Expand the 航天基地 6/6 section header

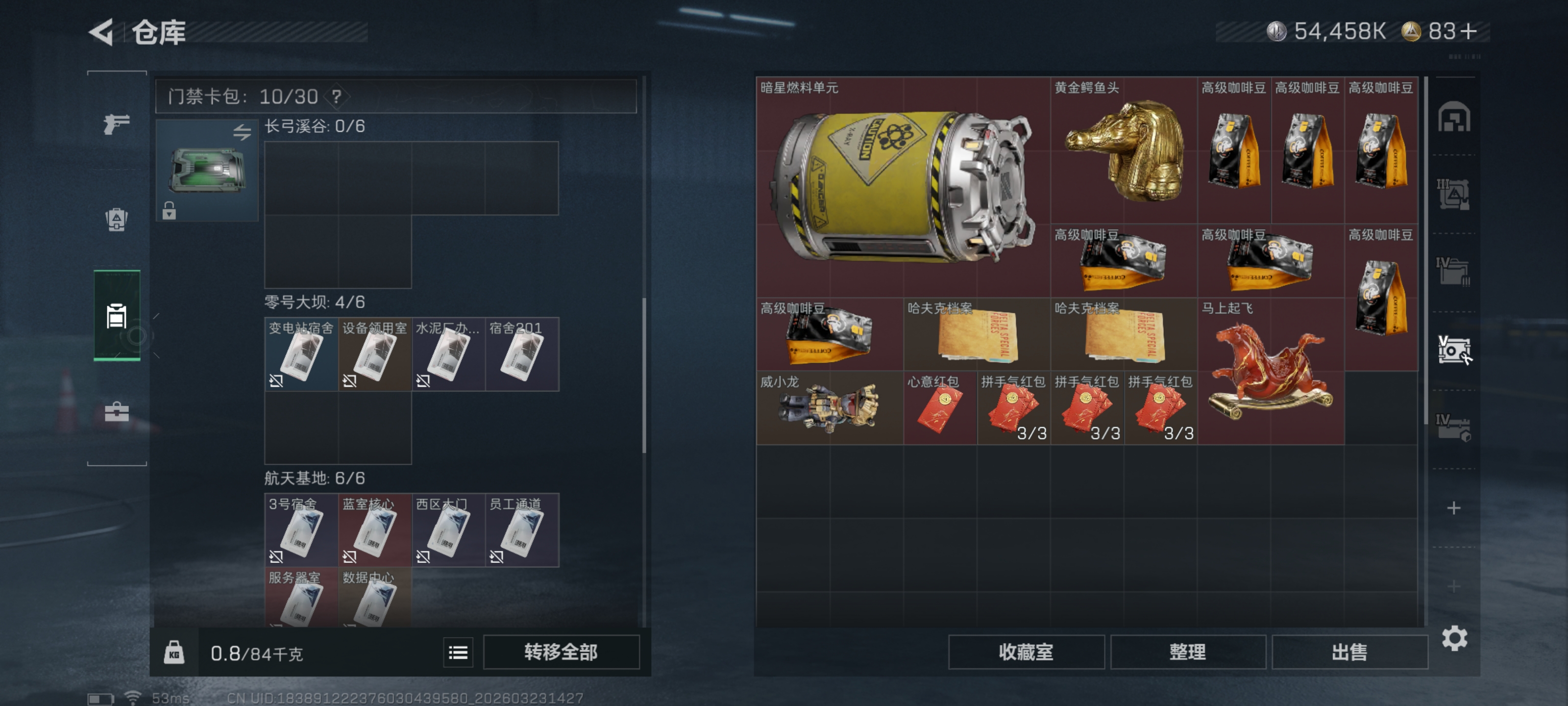point(315,478)
